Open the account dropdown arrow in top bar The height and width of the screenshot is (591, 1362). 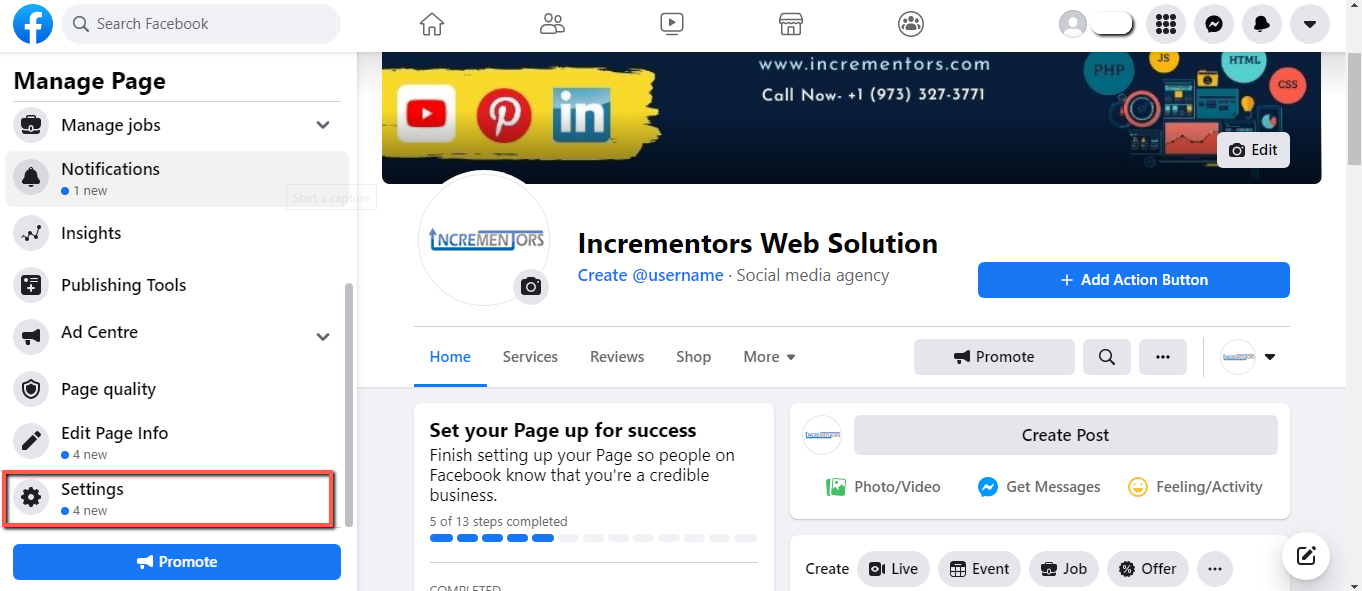(1309, 24)
